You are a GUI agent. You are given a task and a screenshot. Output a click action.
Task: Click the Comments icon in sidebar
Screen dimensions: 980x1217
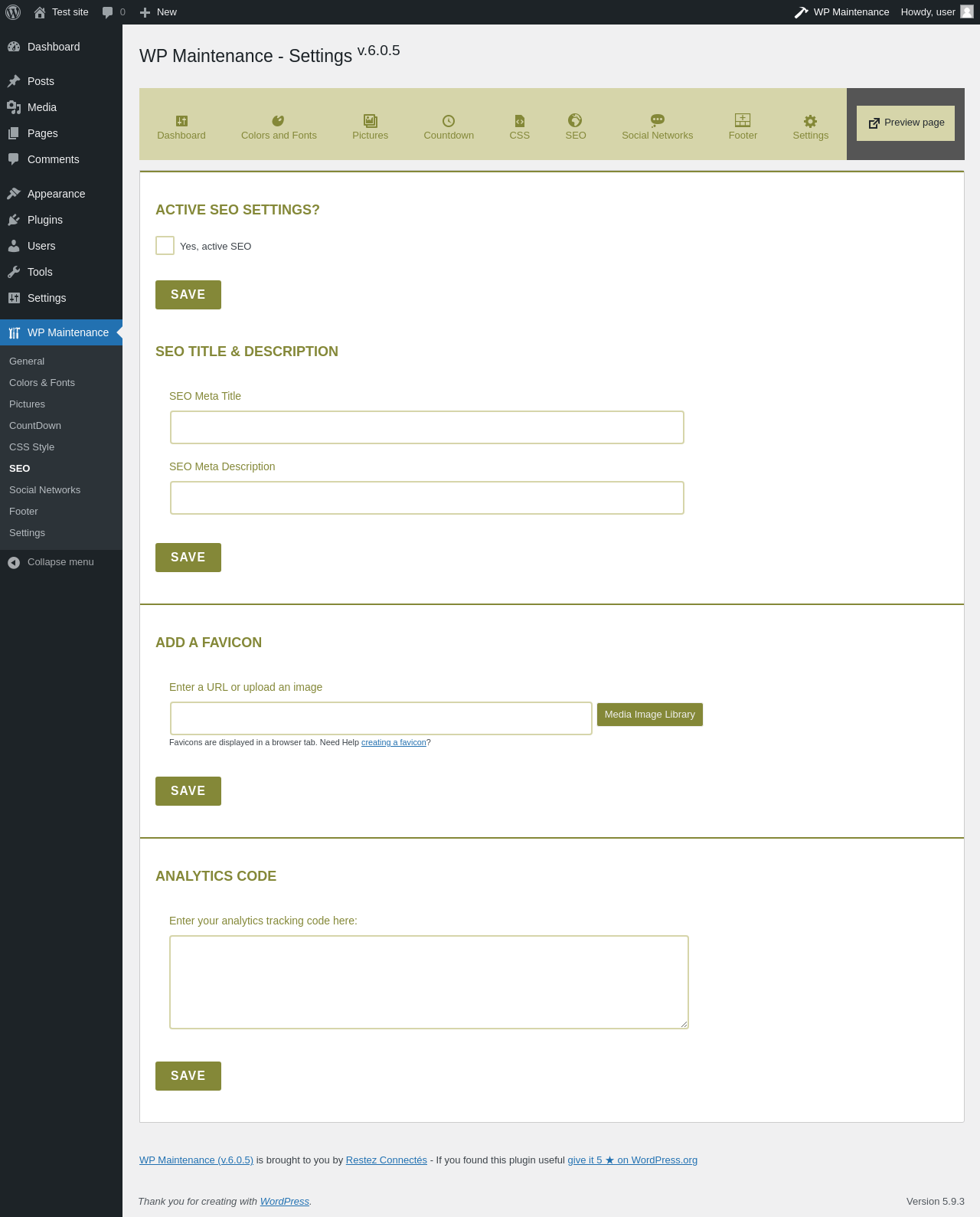tap(14, 159)
